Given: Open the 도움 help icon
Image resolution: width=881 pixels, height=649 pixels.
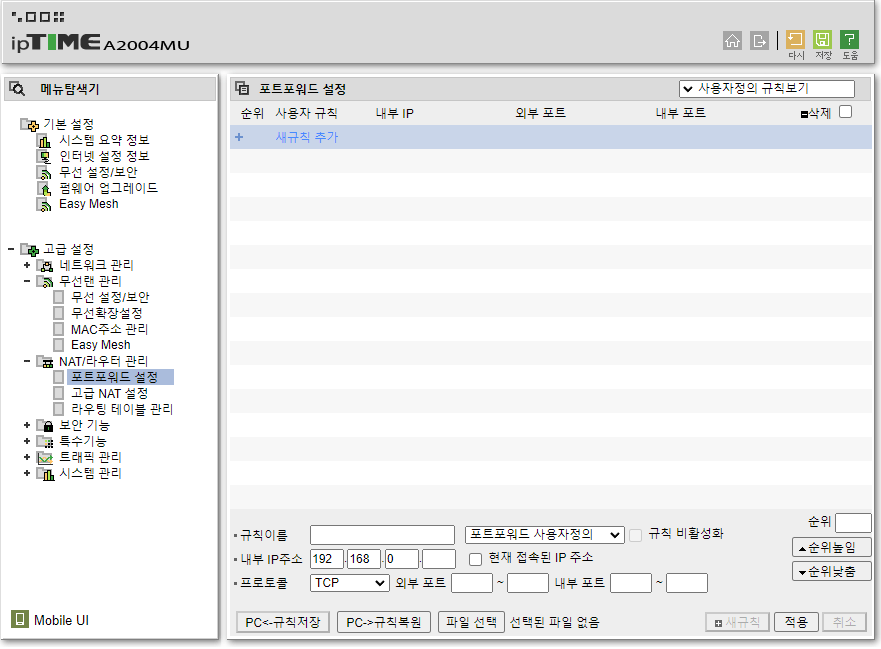Looking at the screenshot, I should (850, 40).
